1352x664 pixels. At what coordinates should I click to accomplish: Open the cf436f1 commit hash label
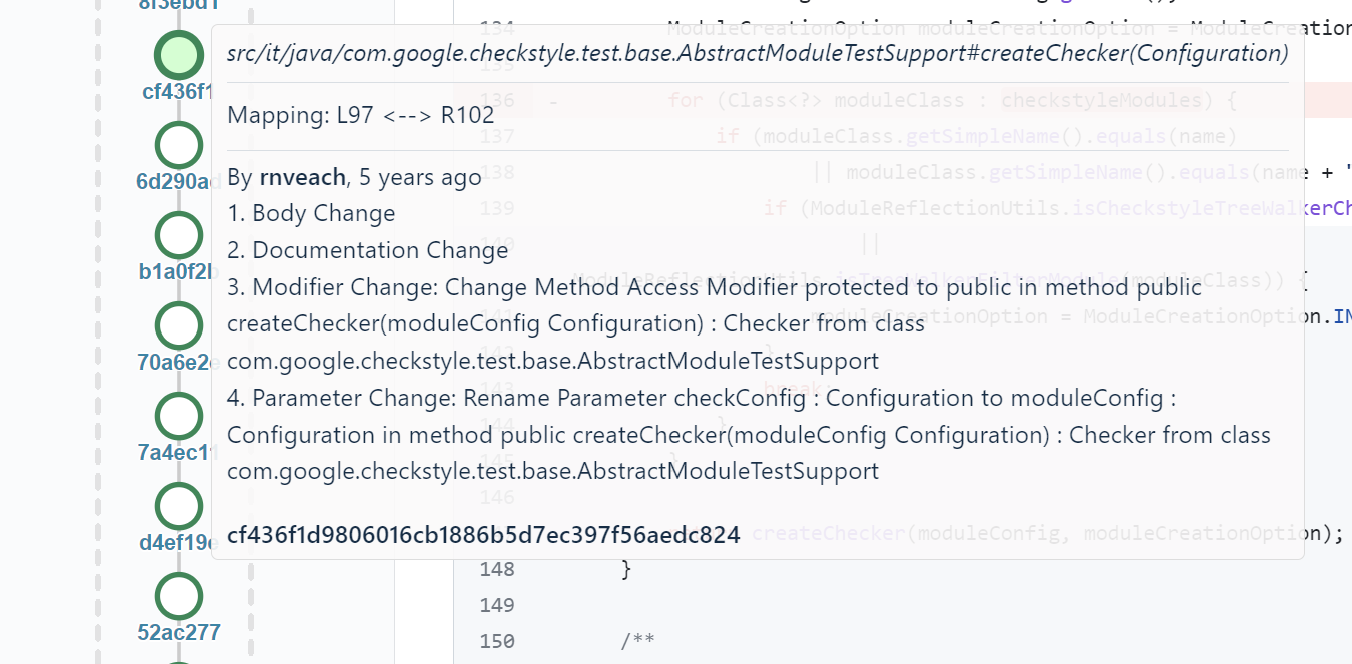[x=177, y=92]
